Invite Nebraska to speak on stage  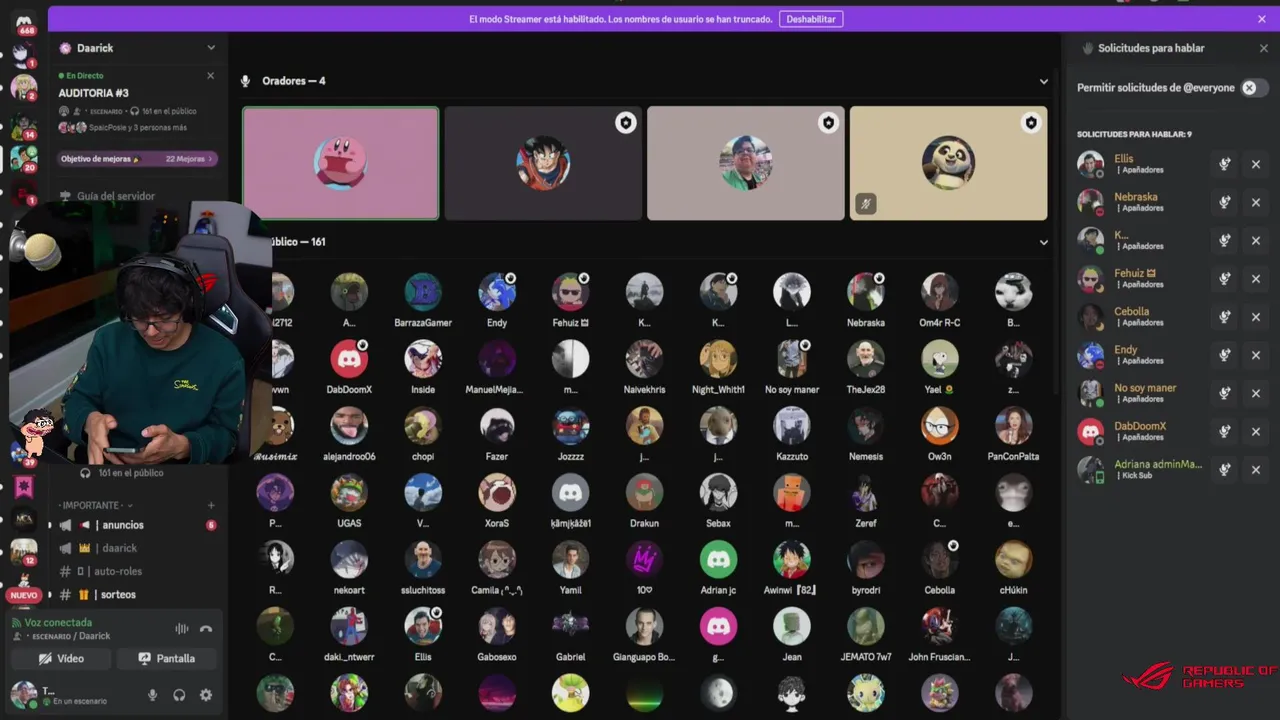(x=1224, y=202)
